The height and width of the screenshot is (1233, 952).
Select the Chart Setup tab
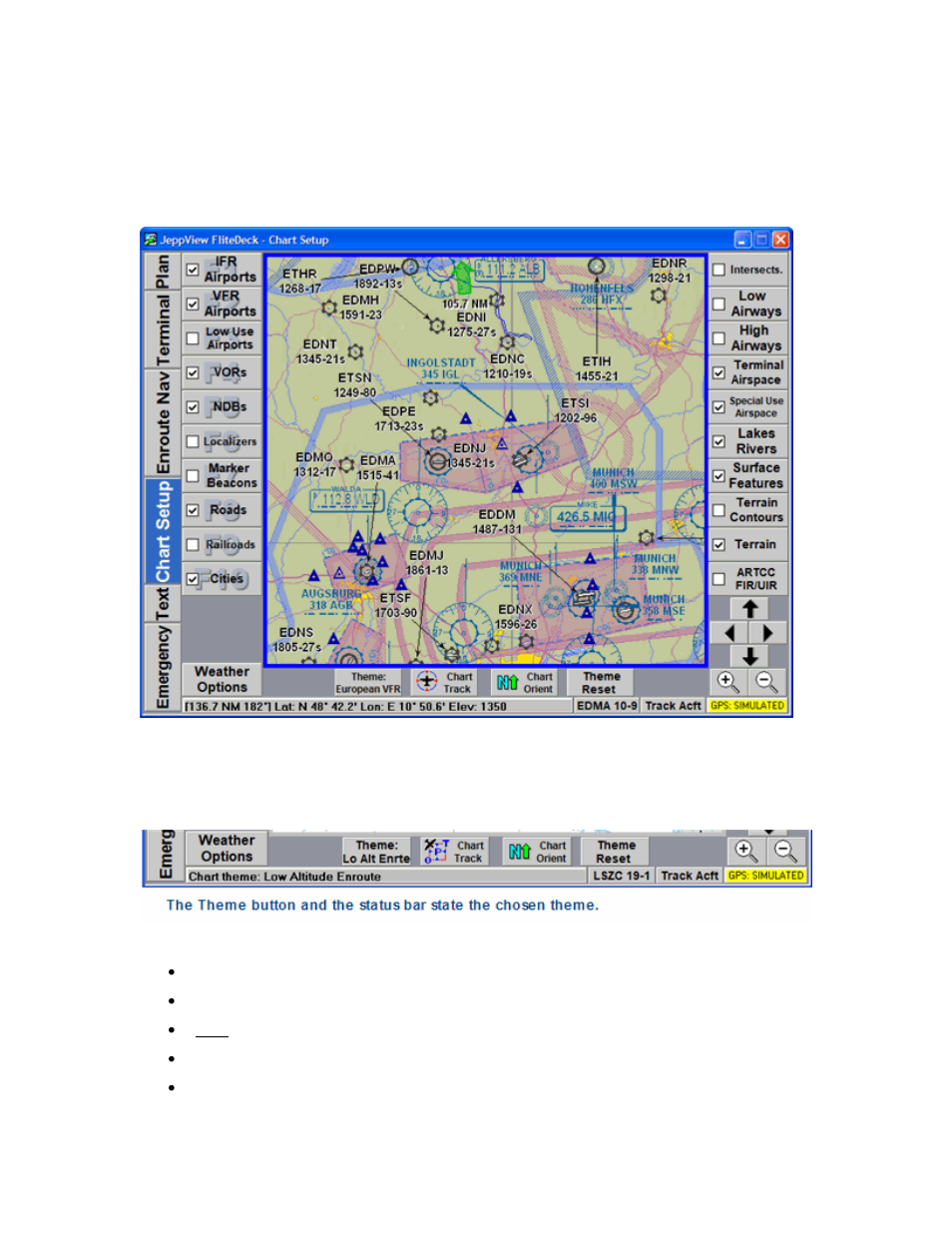point(163,532)
